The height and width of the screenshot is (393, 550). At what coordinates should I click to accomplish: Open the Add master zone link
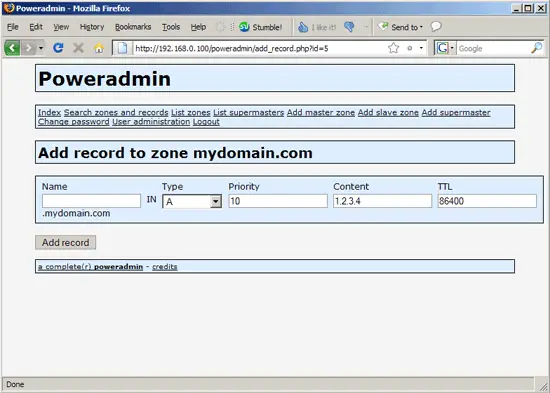click(x=321, y=113)
